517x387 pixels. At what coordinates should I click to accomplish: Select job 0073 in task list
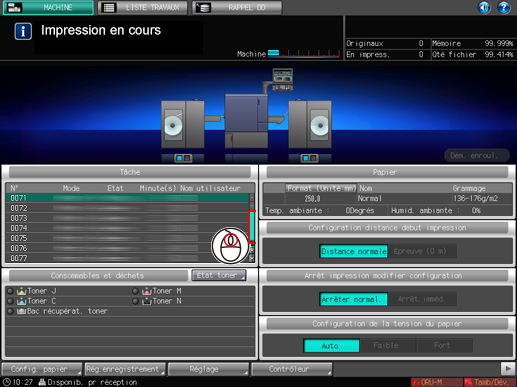pyautogui.click(x=127, y=218)
